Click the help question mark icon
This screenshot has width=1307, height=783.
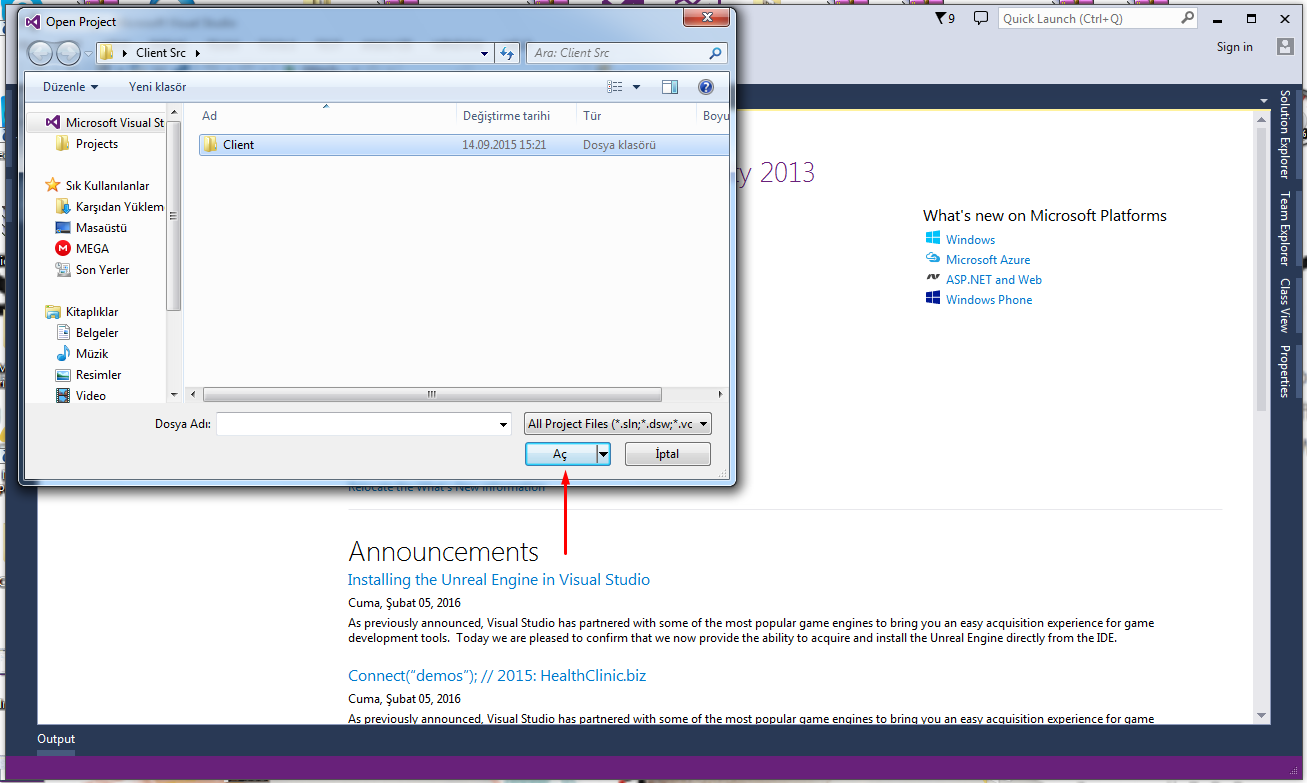[x=706, y=87]
